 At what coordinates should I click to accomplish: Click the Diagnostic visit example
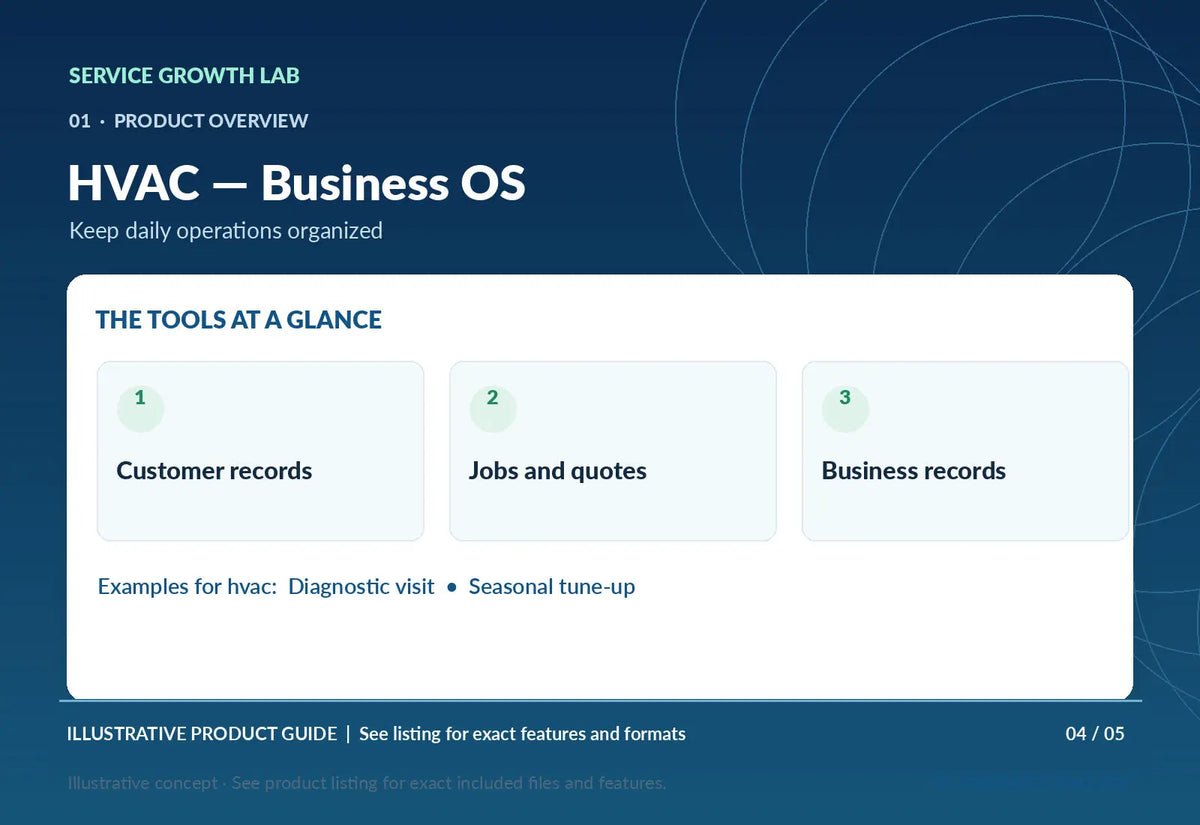click(361, 587)
